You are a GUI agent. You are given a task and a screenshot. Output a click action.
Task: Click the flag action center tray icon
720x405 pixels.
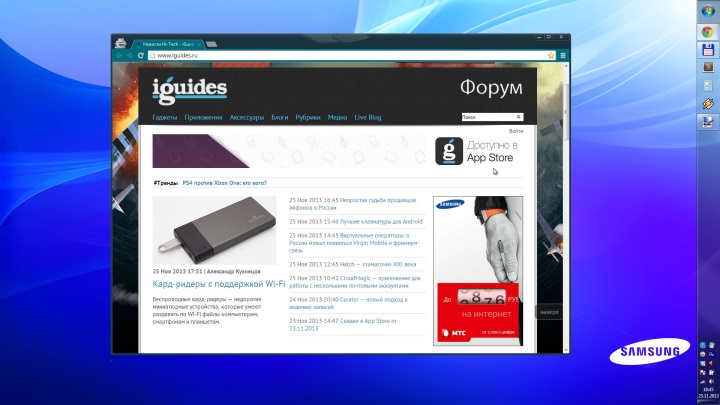coord(703,372)
